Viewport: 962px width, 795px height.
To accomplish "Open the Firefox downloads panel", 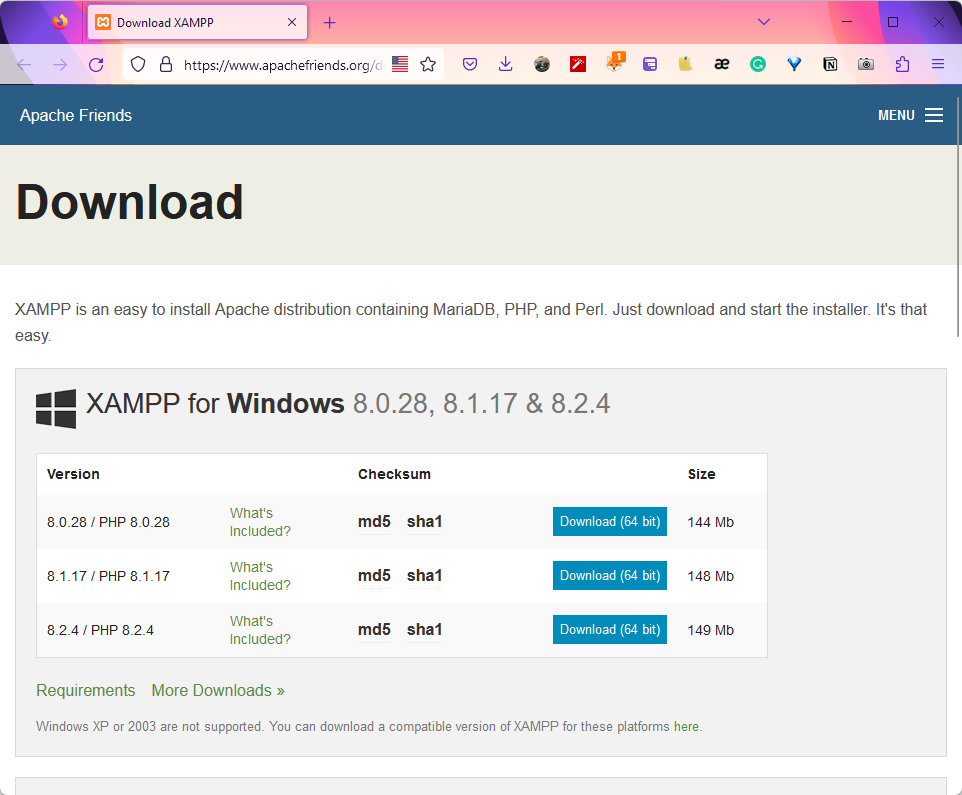I will click(506, 64).
